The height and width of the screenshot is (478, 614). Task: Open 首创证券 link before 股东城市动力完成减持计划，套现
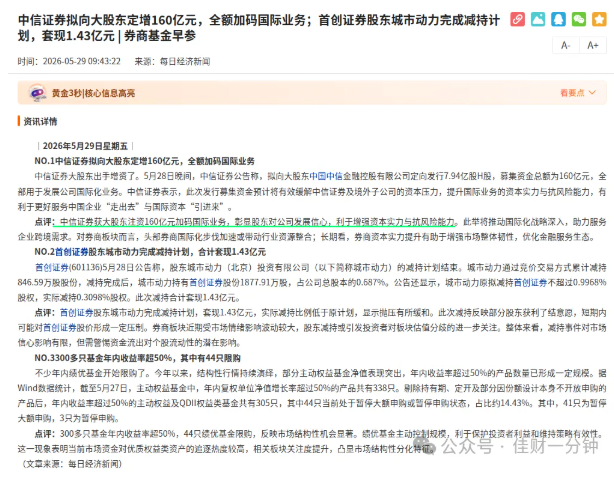(76, 312)
